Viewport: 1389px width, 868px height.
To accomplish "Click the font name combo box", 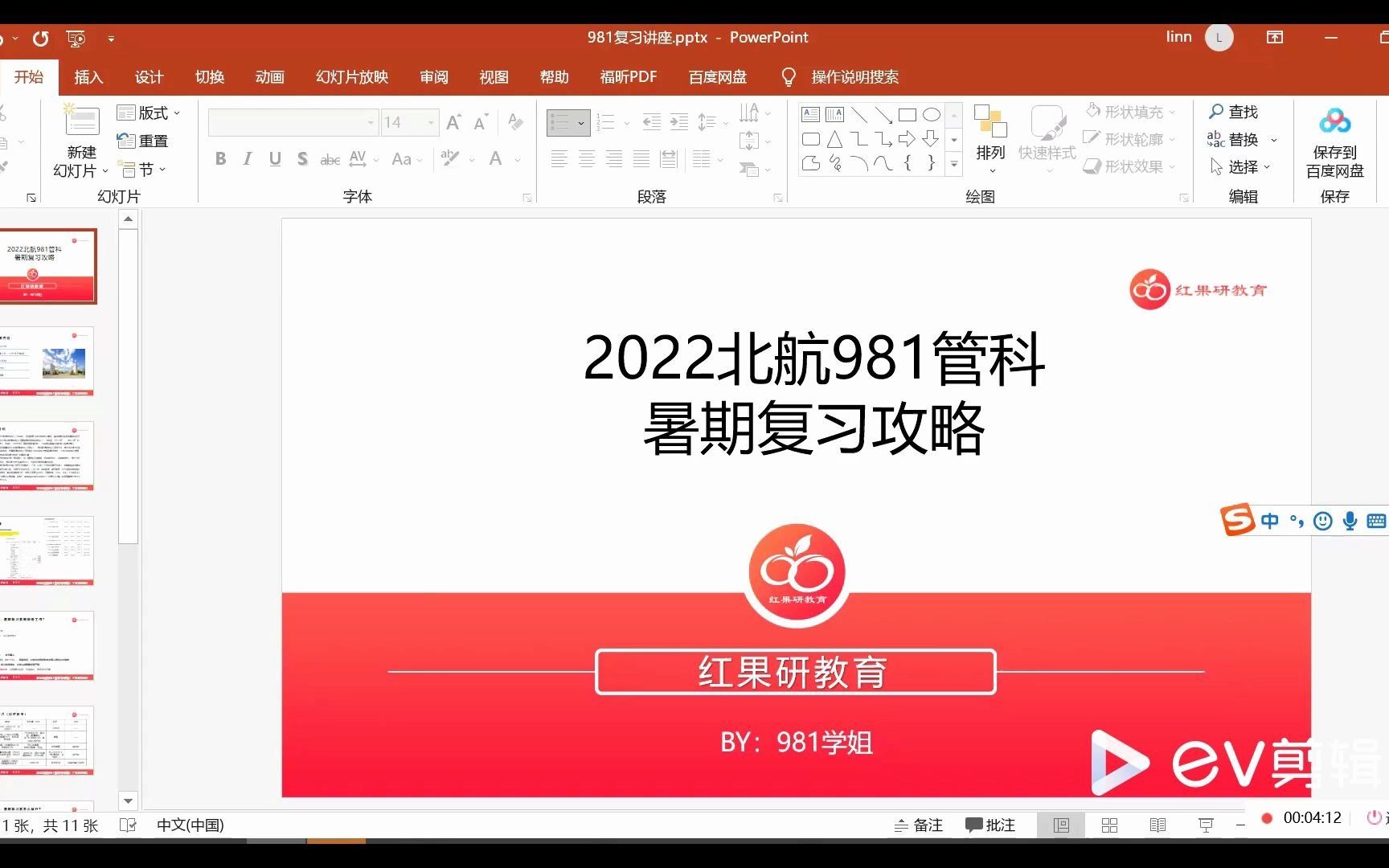I will (292, 122).
